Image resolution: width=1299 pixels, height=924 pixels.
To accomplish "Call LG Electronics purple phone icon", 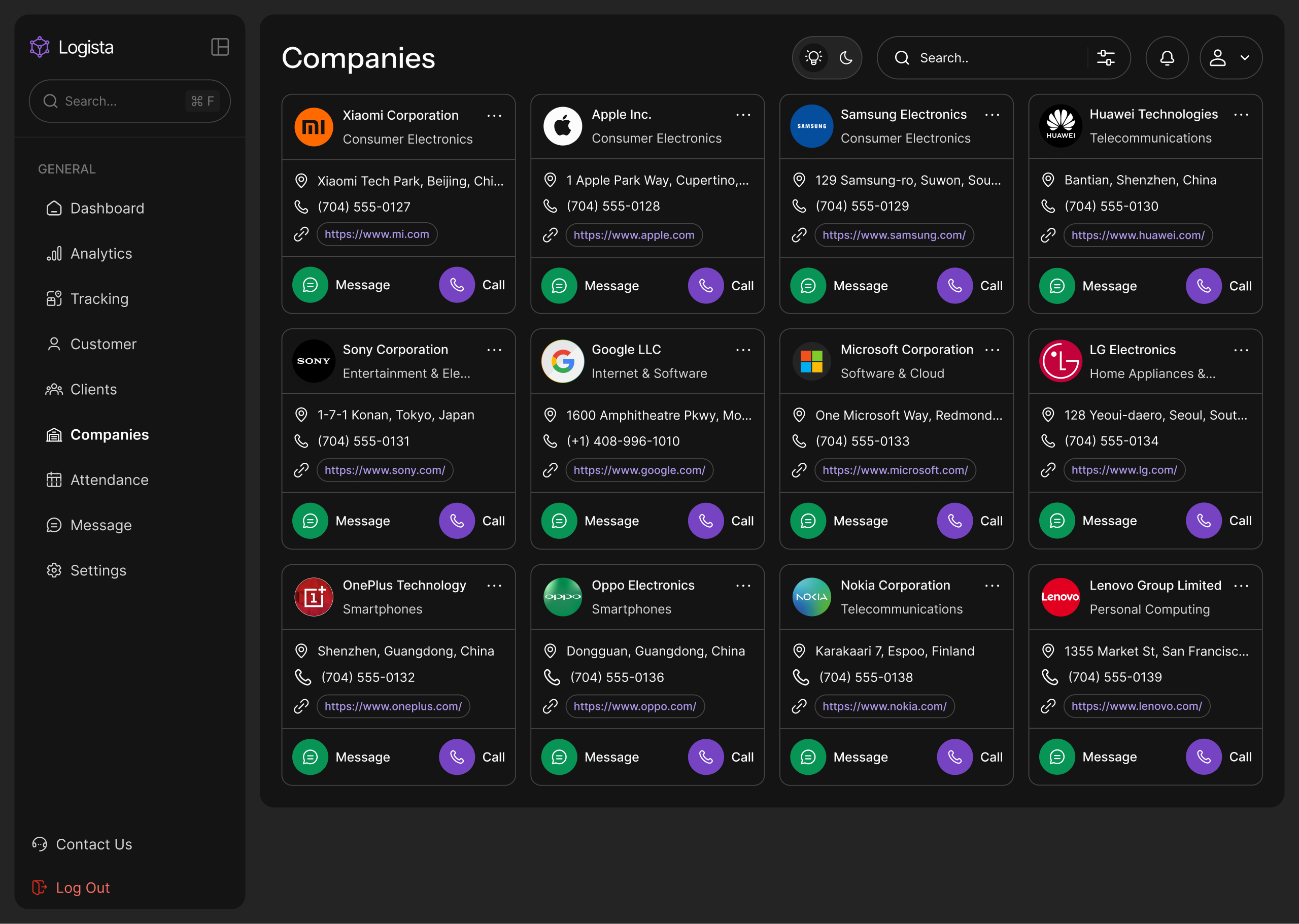I will (x=1204, y=521).
